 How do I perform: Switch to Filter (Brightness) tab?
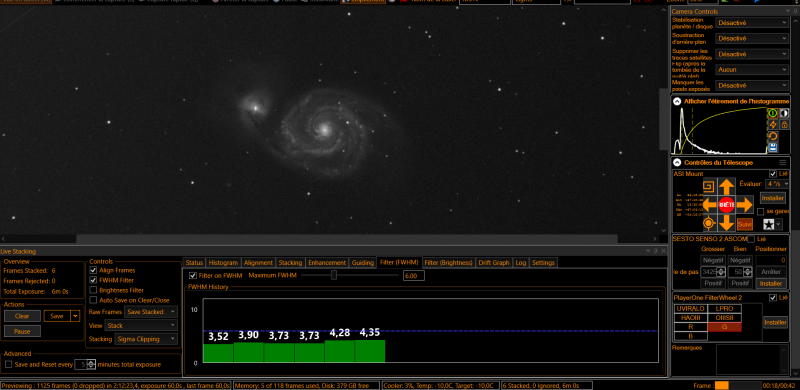click(448, 262)
